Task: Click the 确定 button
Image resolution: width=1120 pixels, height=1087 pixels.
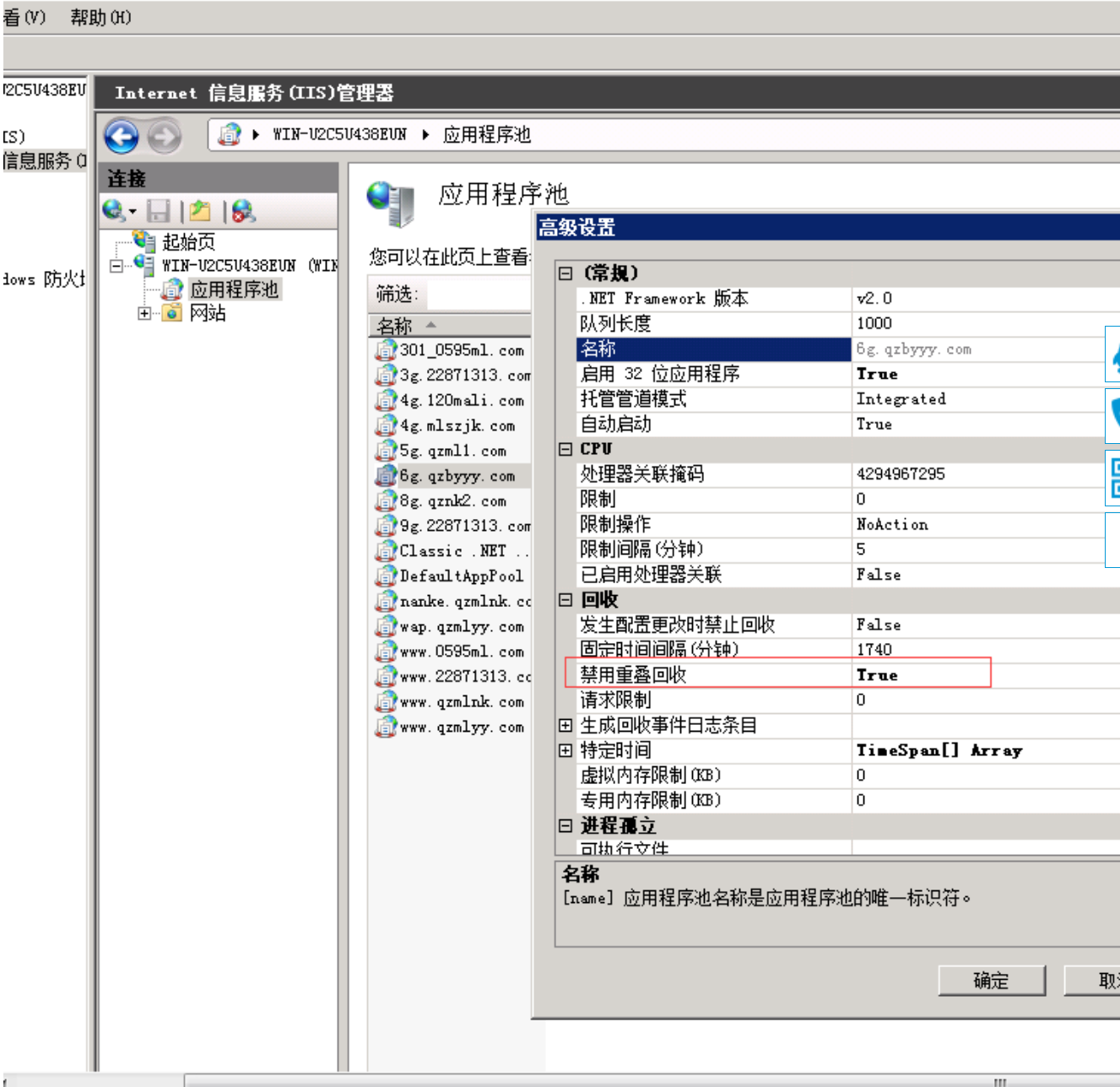Action: click(x=991, y=981)
